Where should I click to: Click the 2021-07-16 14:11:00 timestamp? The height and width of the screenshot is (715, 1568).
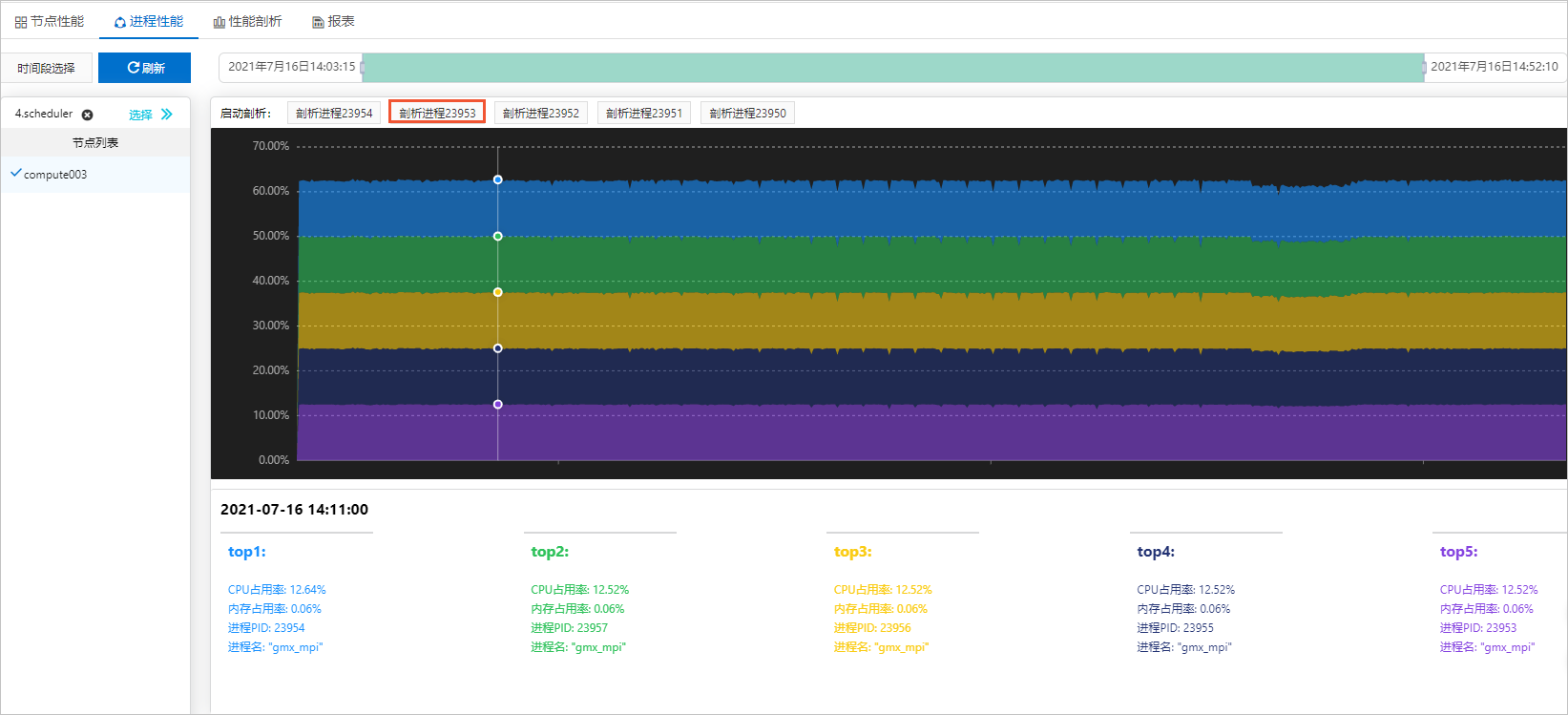294,510
